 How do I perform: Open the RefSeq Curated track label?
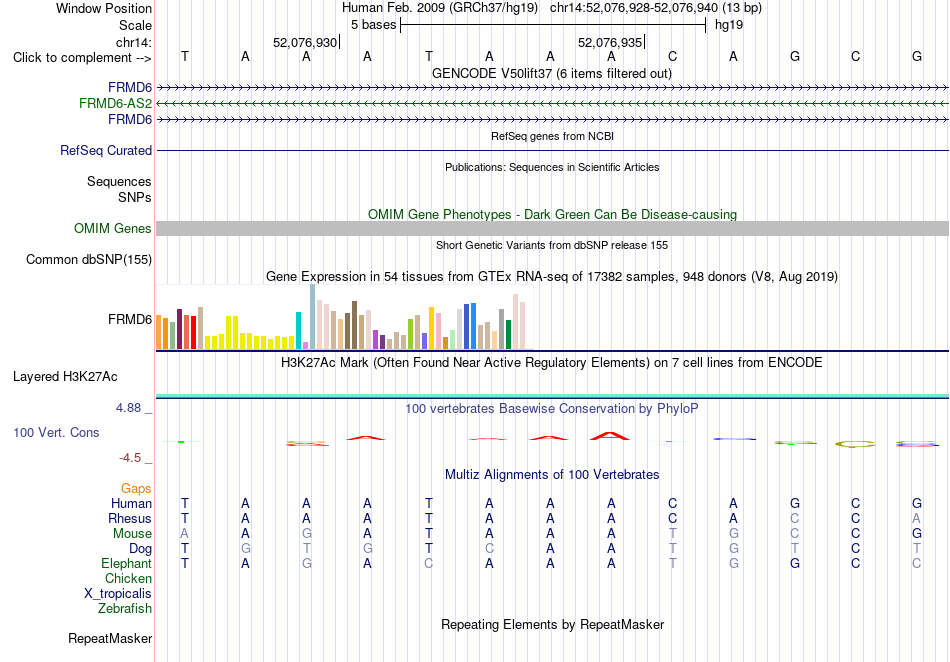105,150
